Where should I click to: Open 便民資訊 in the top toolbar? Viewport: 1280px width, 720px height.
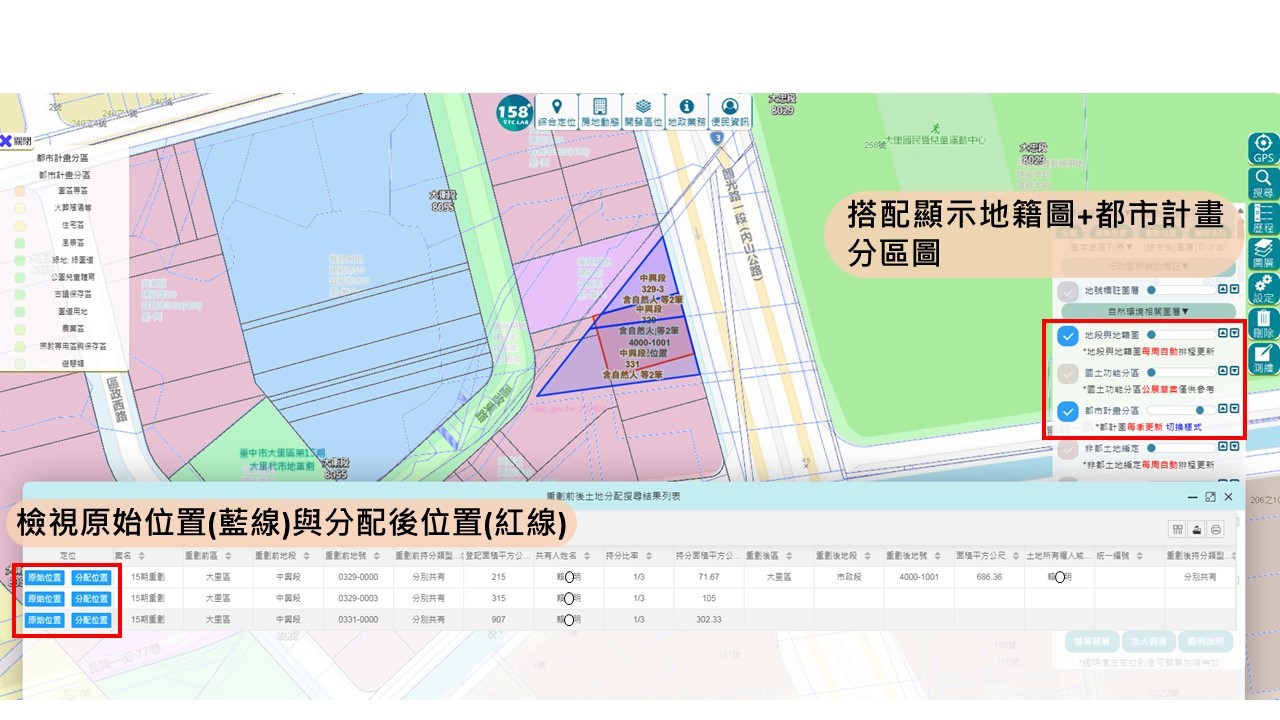pos(730,111)
